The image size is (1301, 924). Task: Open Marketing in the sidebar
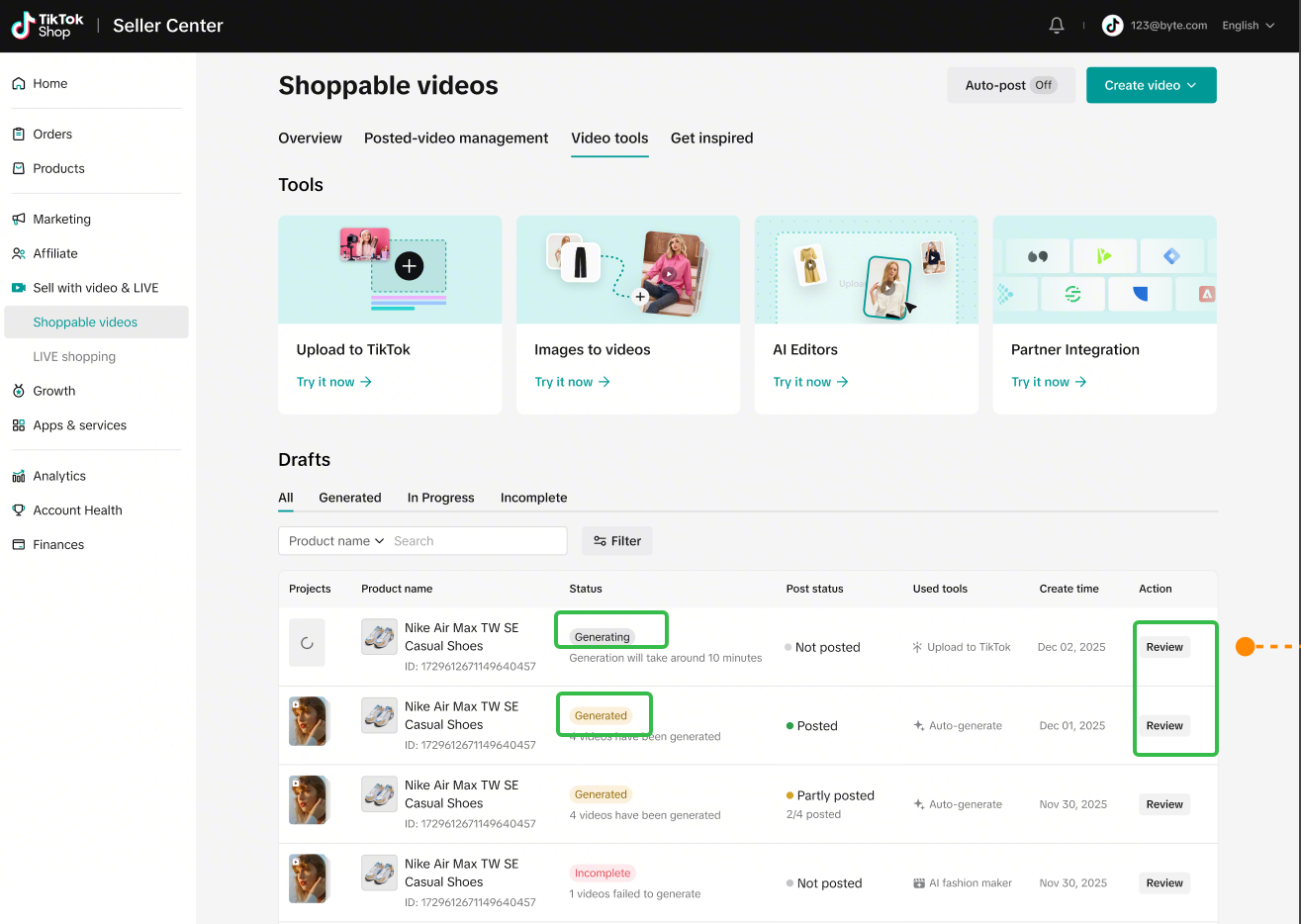[61, 220]
